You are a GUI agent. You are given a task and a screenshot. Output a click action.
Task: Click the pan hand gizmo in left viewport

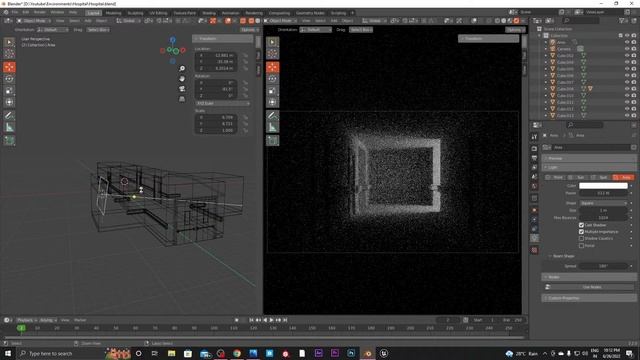click(x=182, y=78)
